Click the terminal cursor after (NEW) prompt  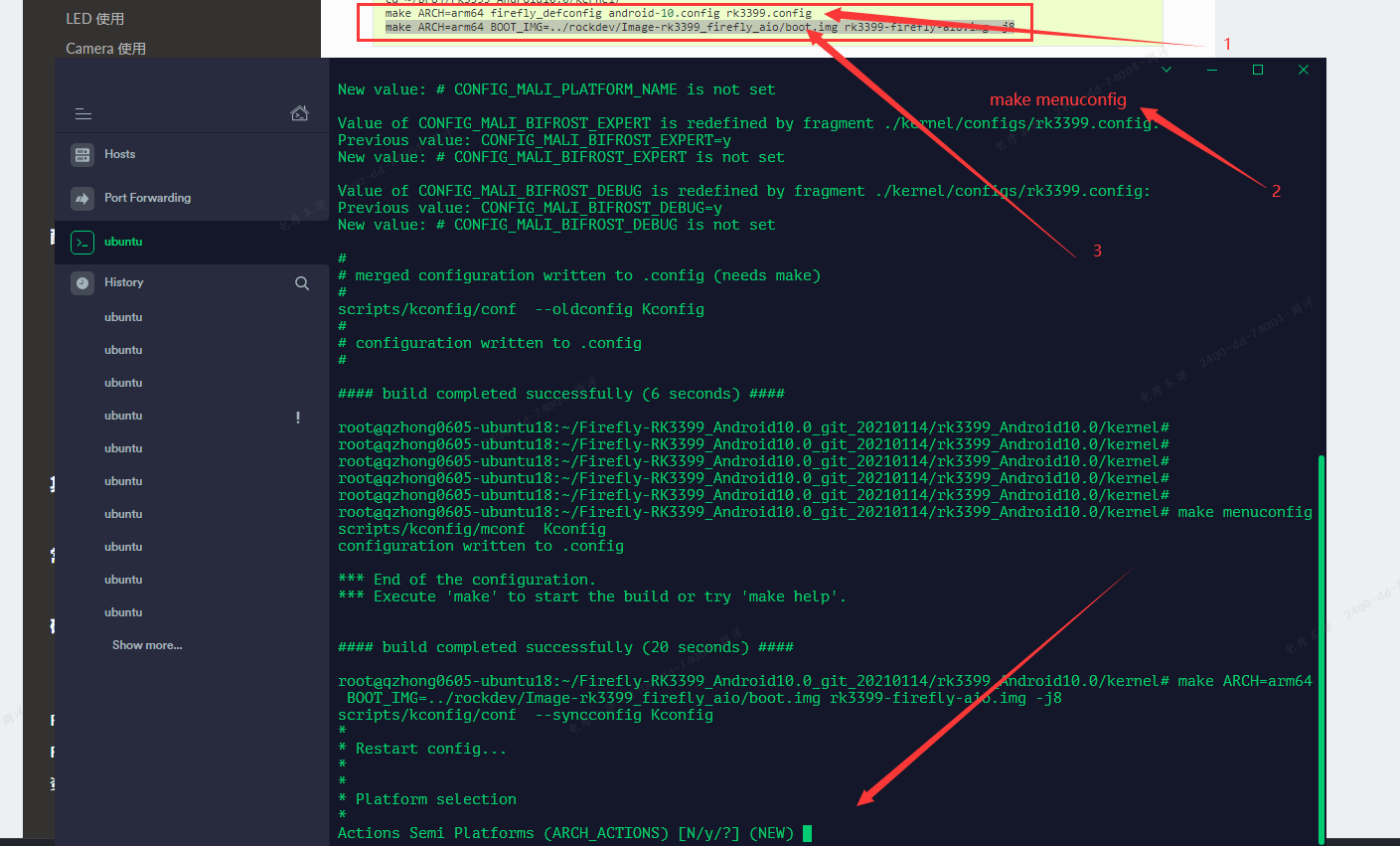(808, 833)
